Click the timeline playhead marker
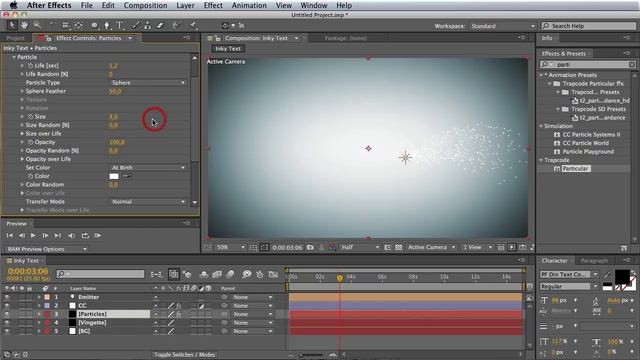 (340, 278)
